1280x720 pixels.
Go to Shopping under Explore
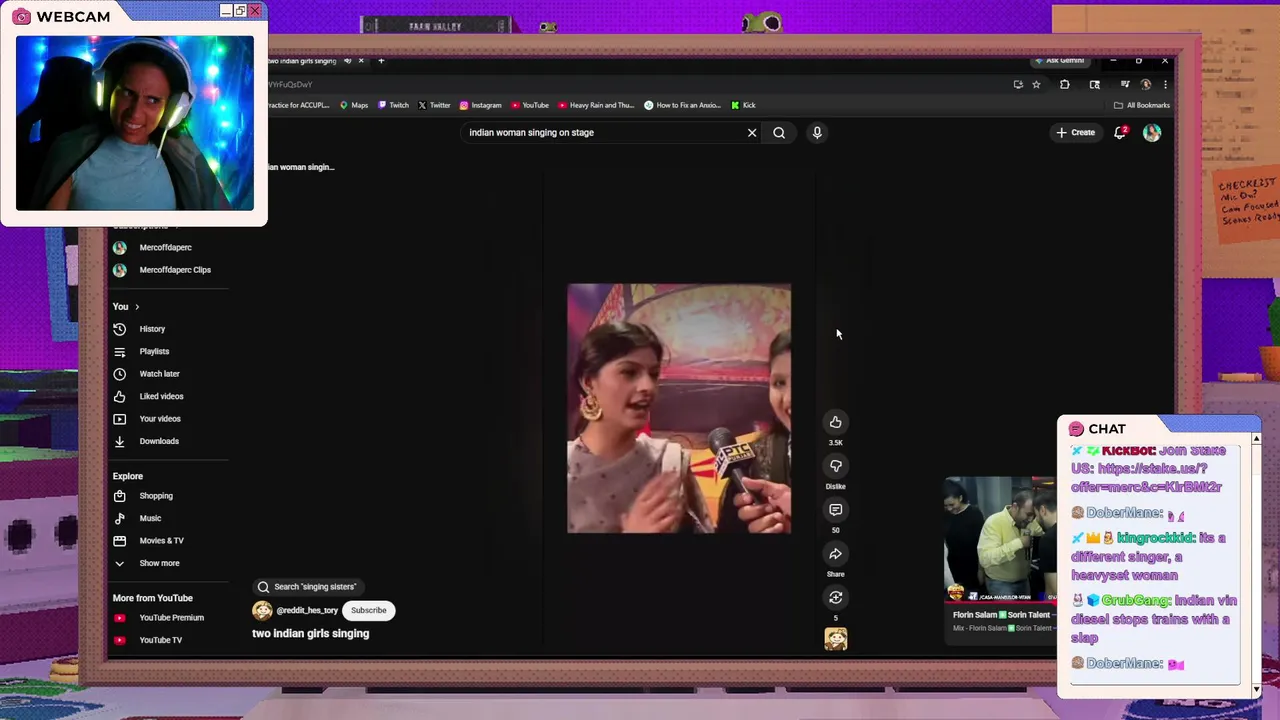click(x=156, y=496)
